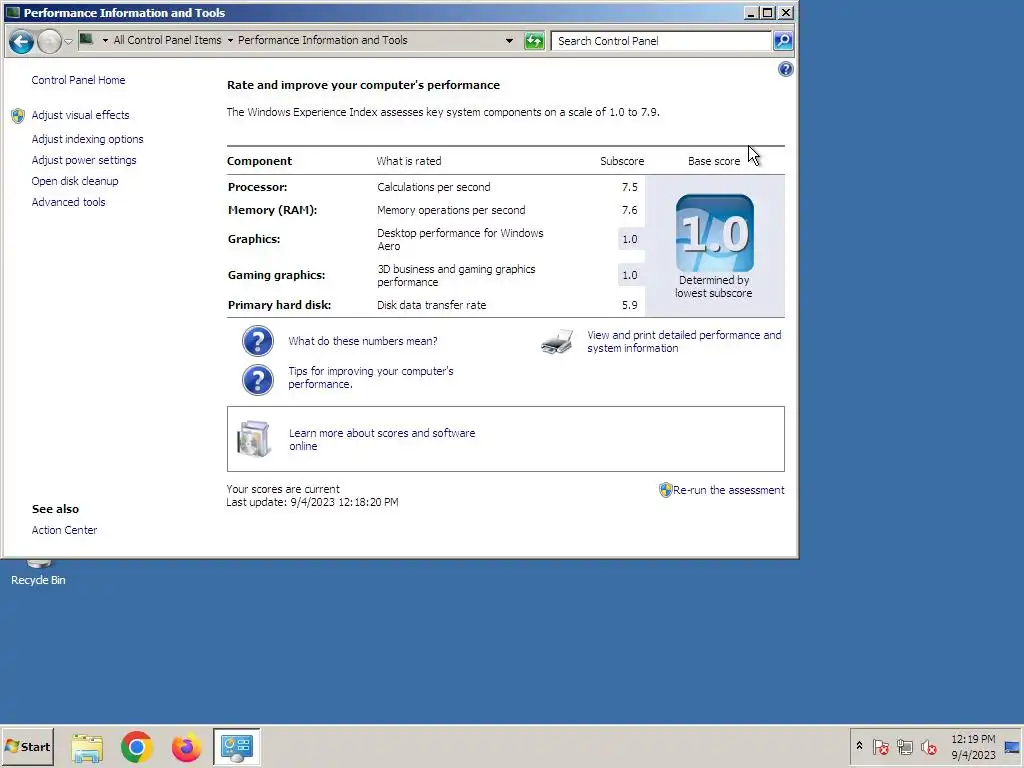This screenshot has height=768, width=1024.
Task: Click the 1.0 base score badge
Action: 714,233
